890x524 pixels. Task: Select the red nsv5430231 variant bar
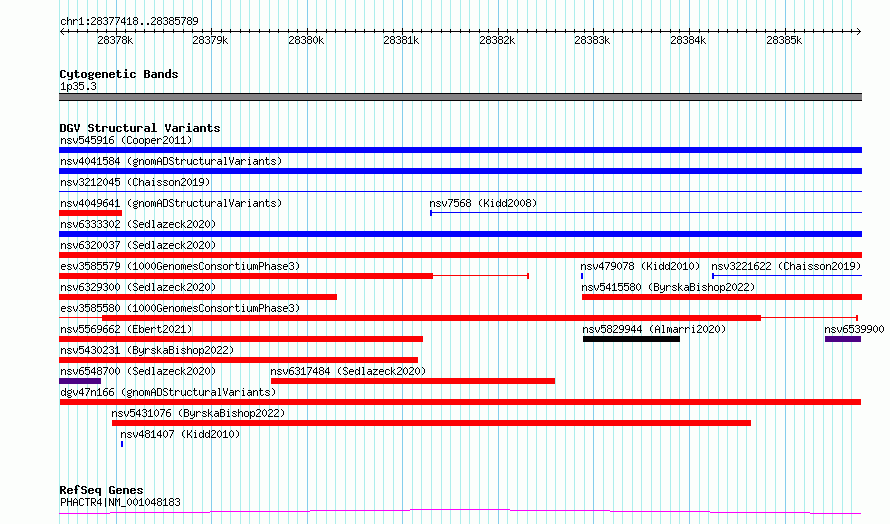[238, 360]
